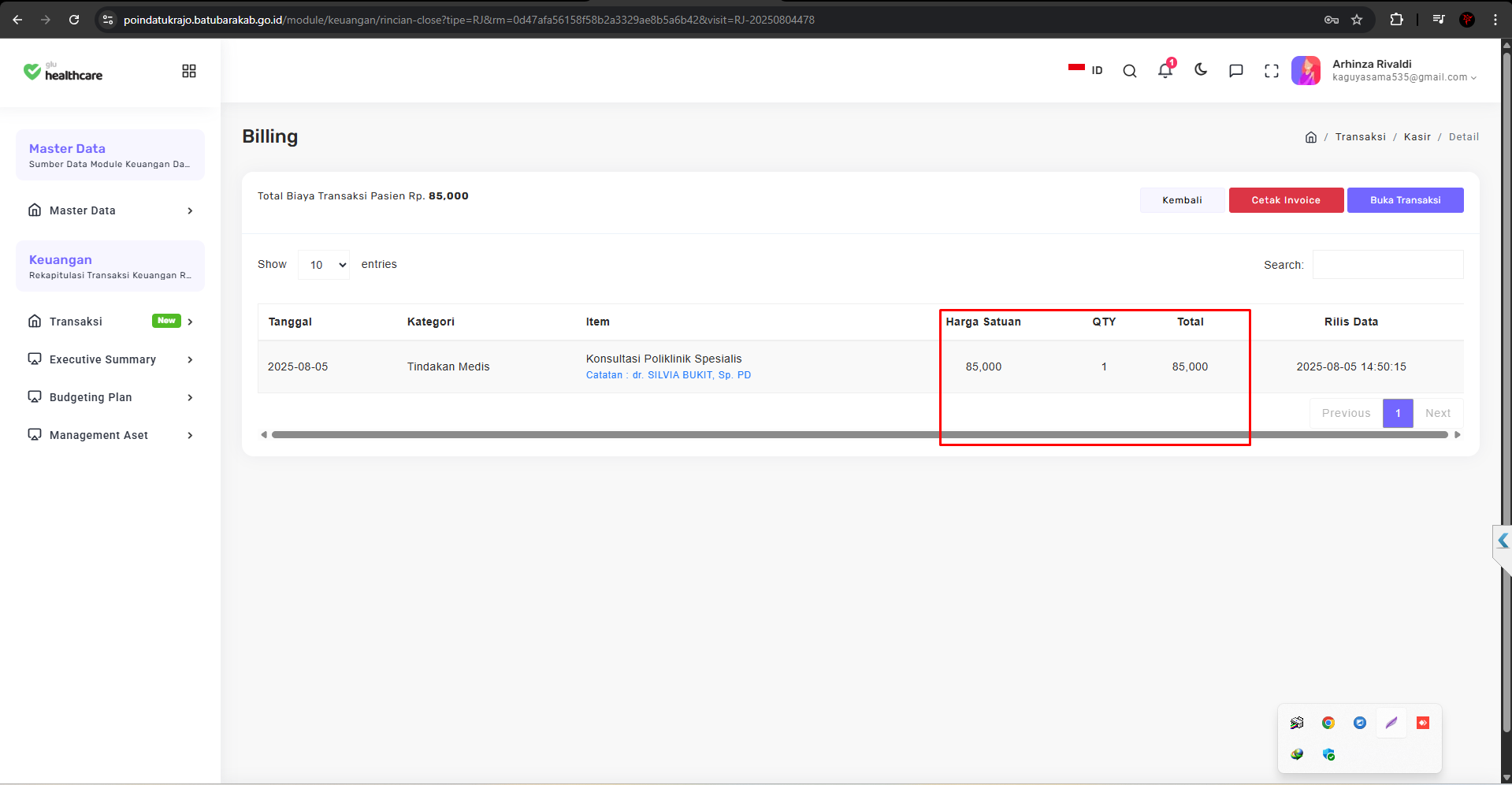The image size is (1512, 785).
Task: Click the home icon in breadcrumb
Action: [x=1311, y=137]
